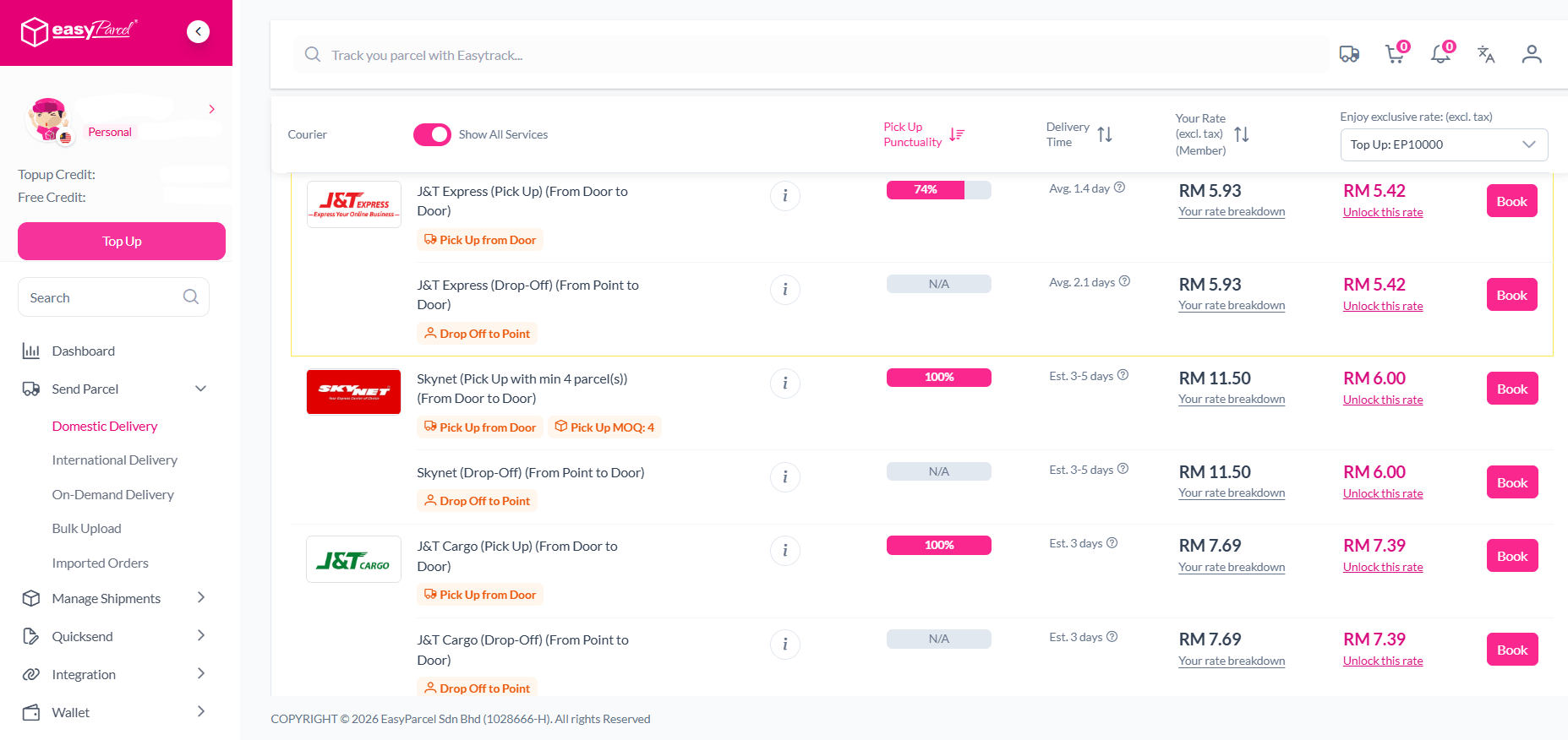
Task: Click help icon beside Avg. 1.4 day
Action: click(1119, 188)
